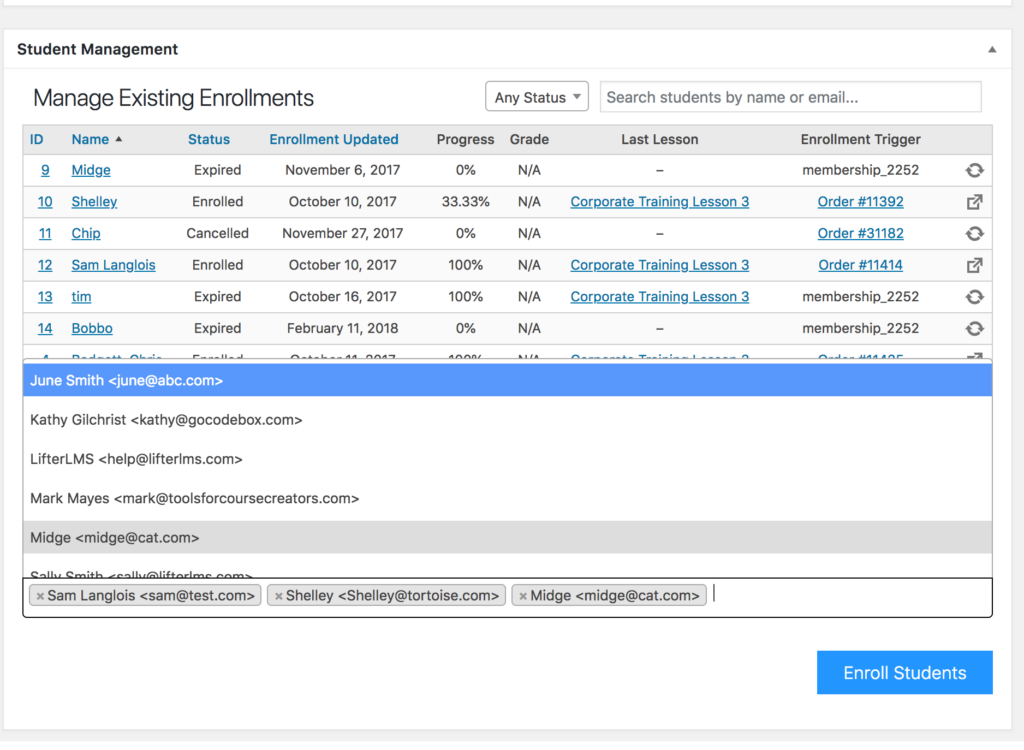Screen dimensions: 1024x750
Task: Focus the student search field
Action: click(x=790, y=97)
